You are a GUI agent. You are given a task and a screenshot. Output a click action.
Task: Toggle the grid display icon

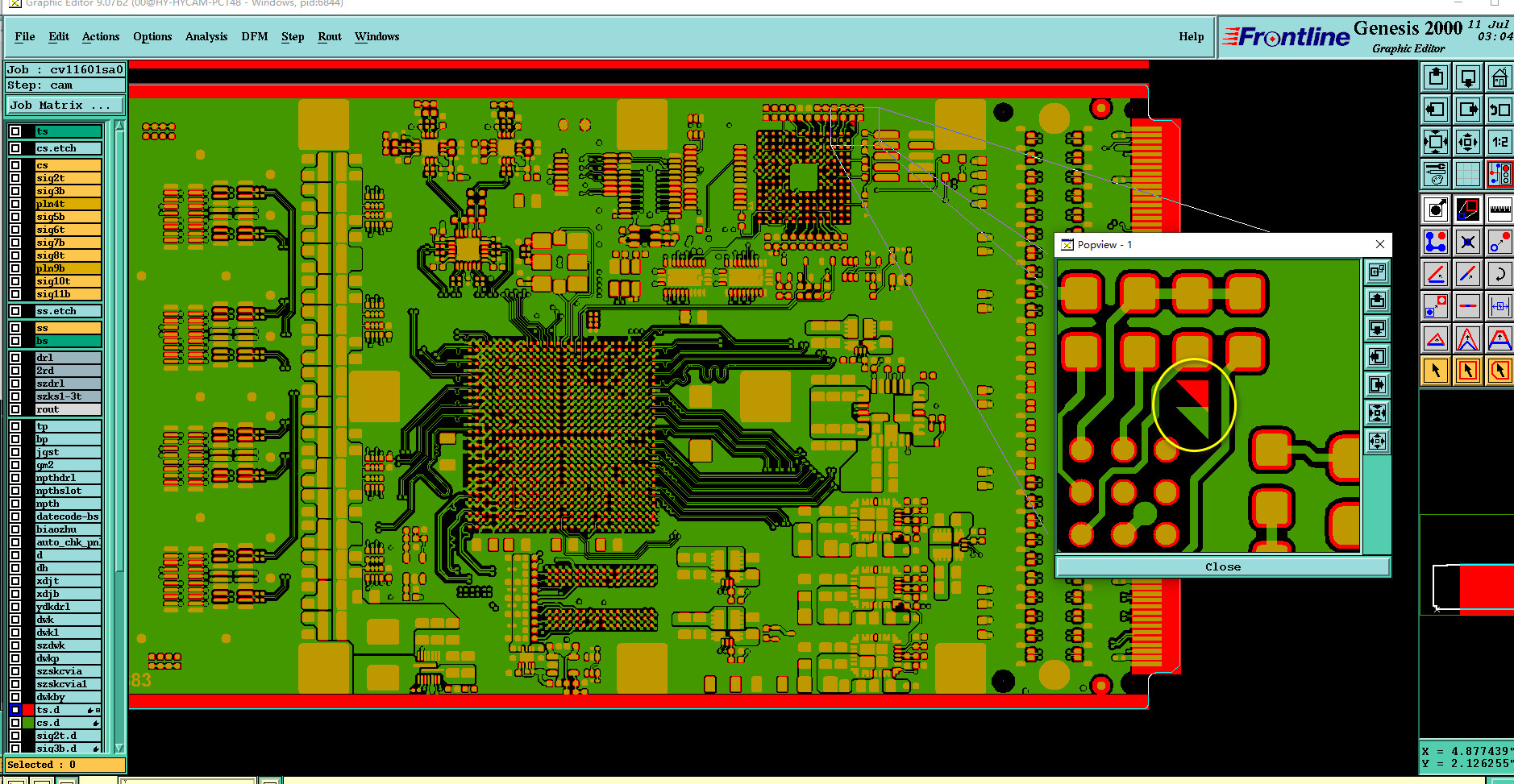[1467, 174]
